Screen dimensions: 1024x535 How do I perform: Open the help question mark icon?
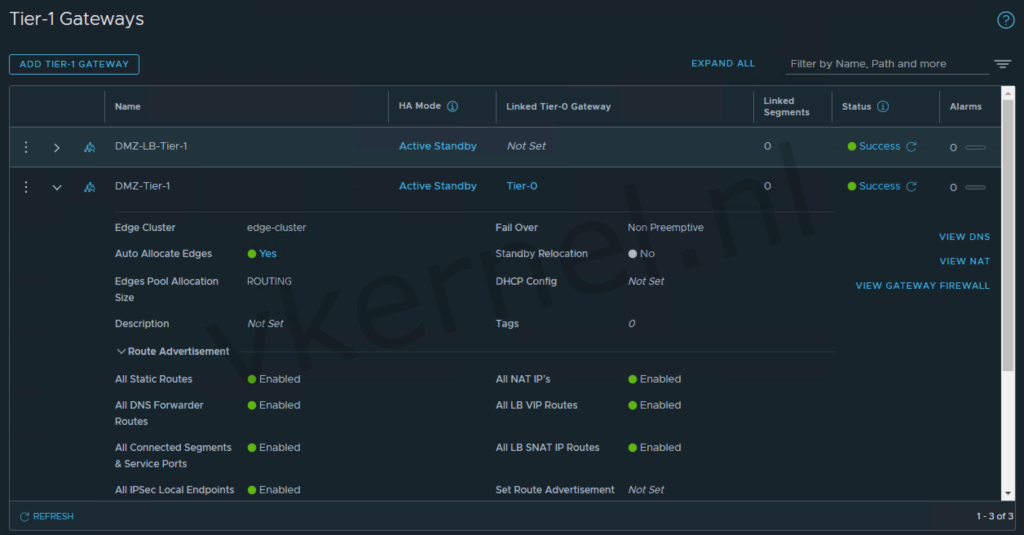click(1005, 20)
